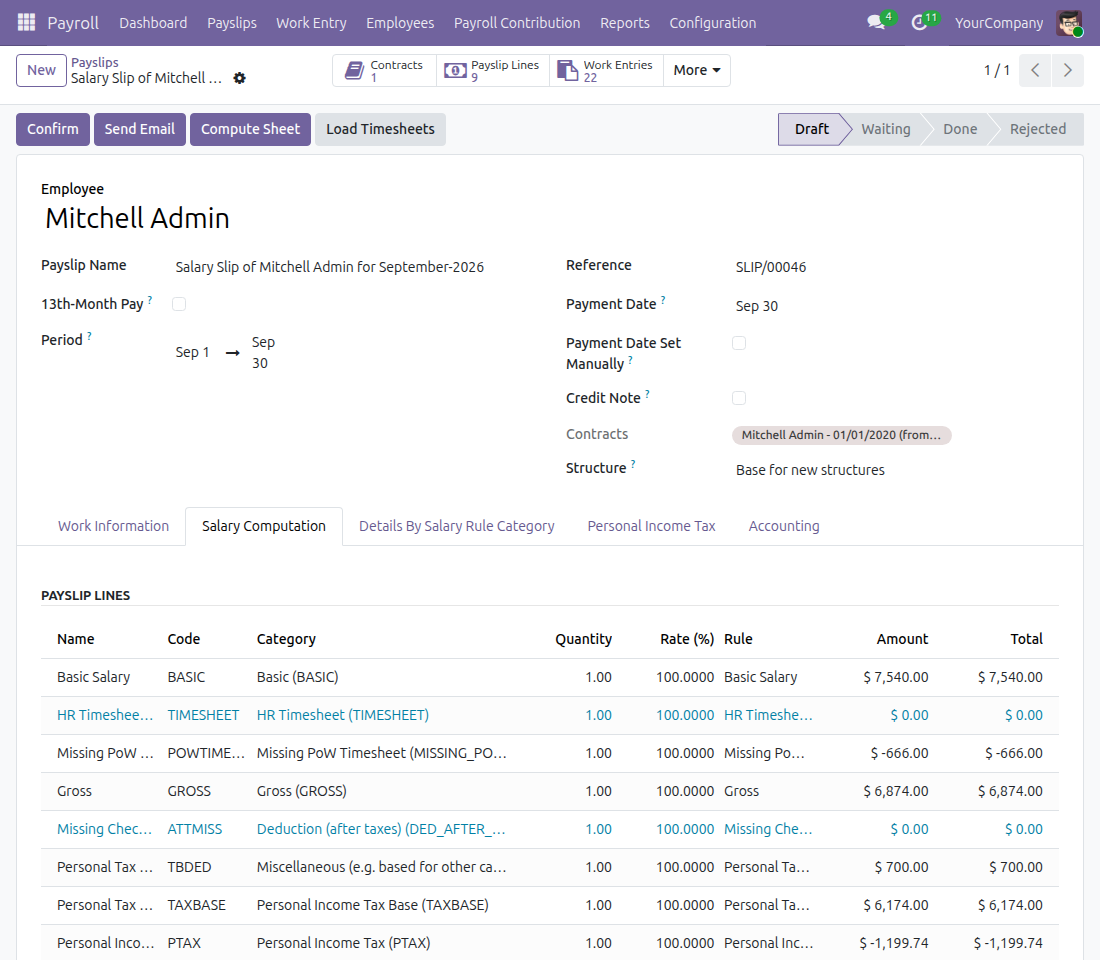Image resolution: width=1100 pixels, height=960 pixels.
Task: Select the TAXBASE code row
Action: click(x=549, y=905)
